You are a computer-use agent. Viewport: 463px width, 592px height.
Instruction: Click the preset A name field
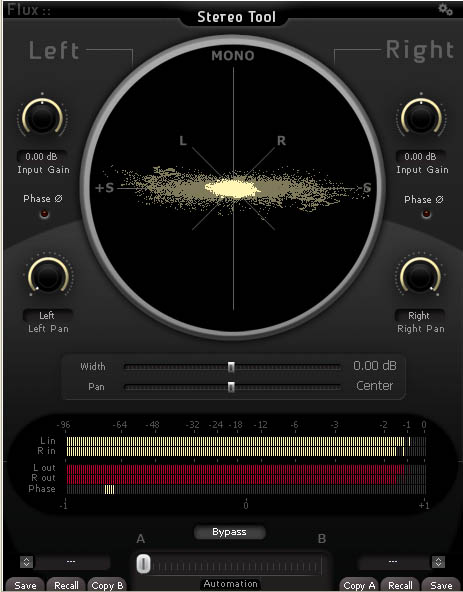(72, 562)
